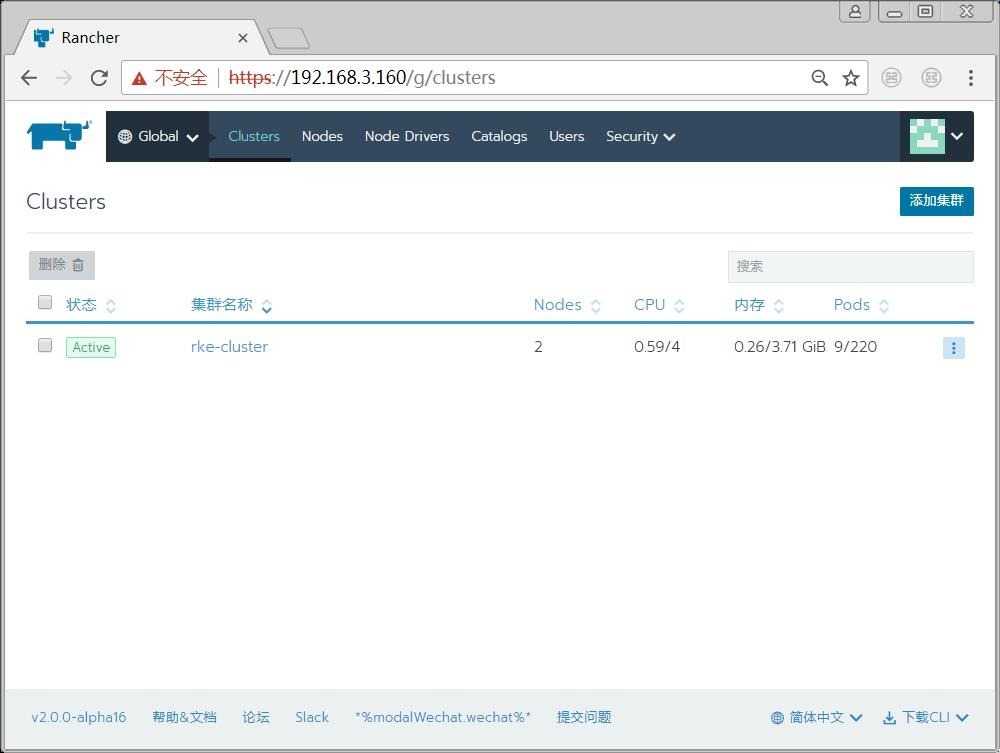1000x753 pixels.
Task: Expand the Security menu
Action: (x=640, y=136)
